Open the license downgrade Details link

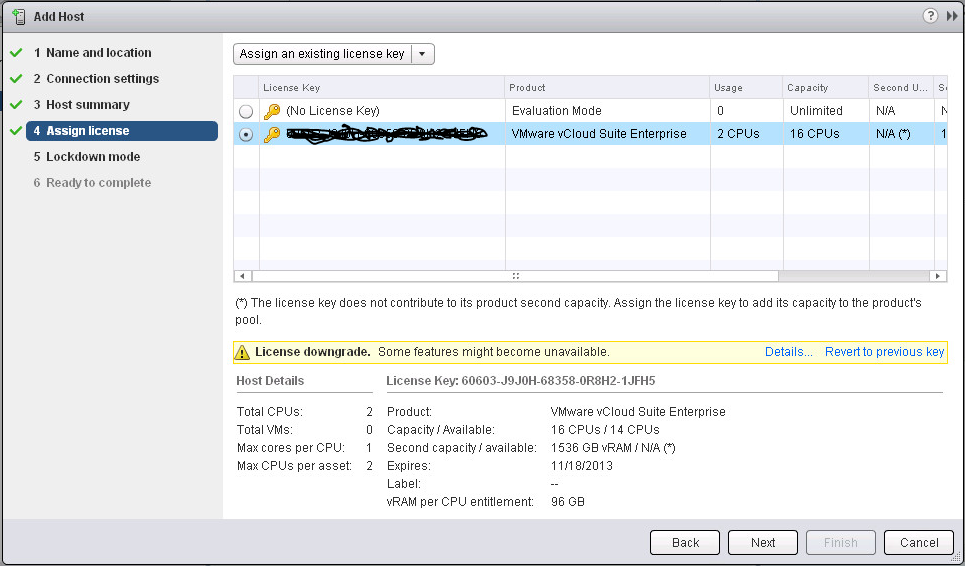click(788, 352)
